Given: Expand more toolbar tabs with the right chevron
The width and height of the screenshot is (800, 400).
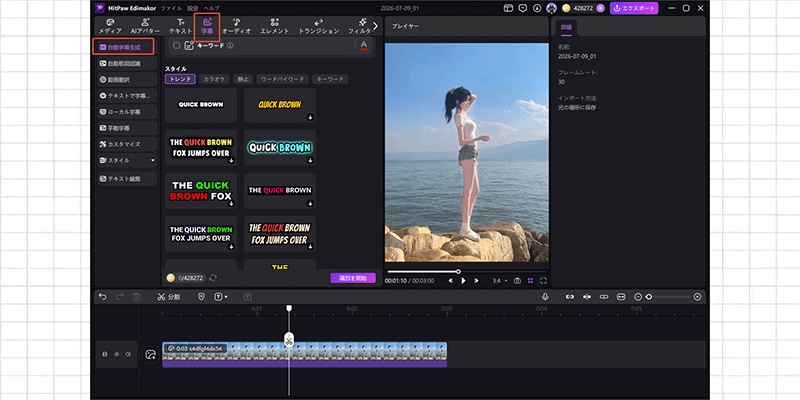Looking at the screenshot, I should tap(376, 26).
